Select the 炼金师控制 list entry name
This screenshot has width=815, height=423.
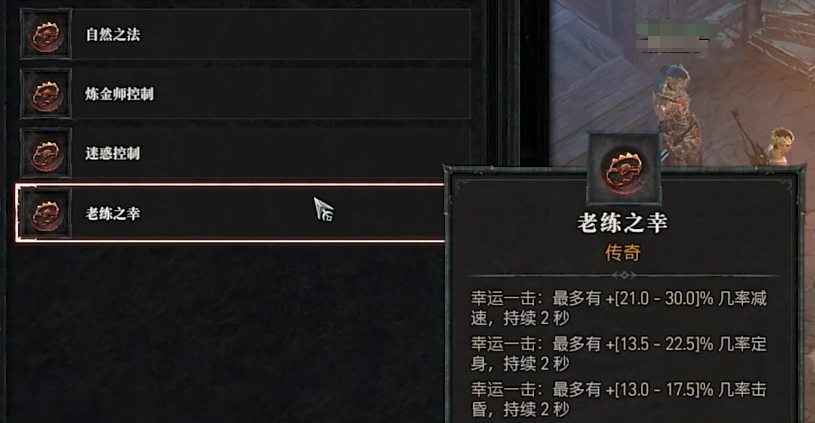120,94
